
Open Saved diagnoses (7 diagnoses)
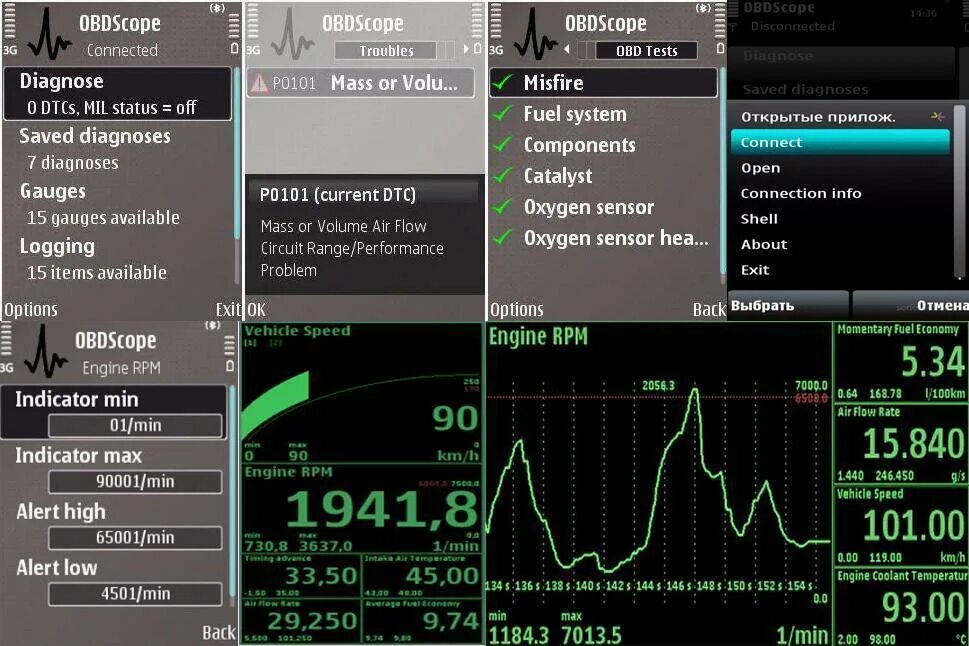tap(117, 149)
